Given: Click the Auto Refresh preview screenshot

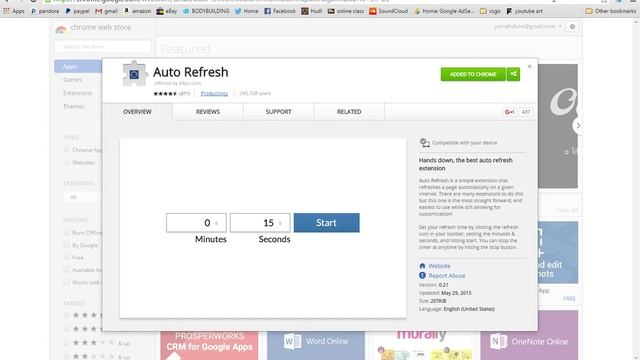Looking at the screenshot, I should [x=263, y=228].
